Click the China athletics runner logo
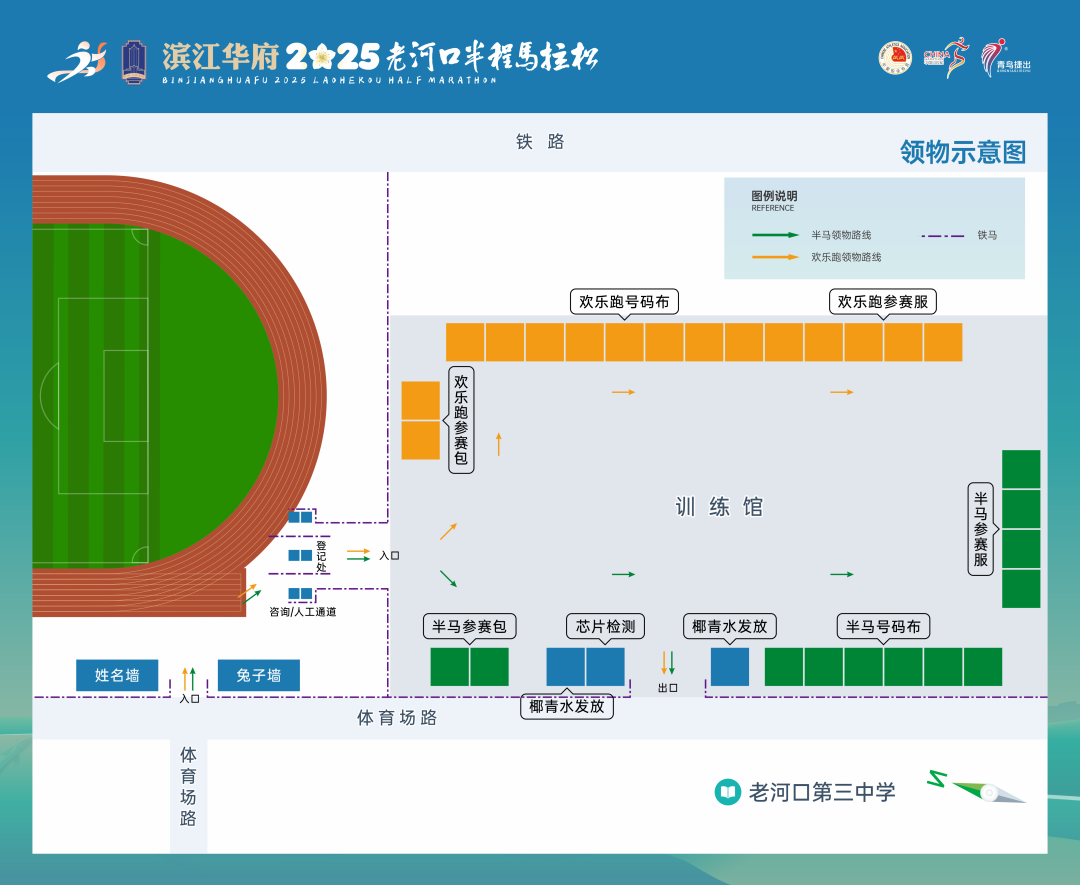The image size is (1080, 885). click(x=946, y=58)
